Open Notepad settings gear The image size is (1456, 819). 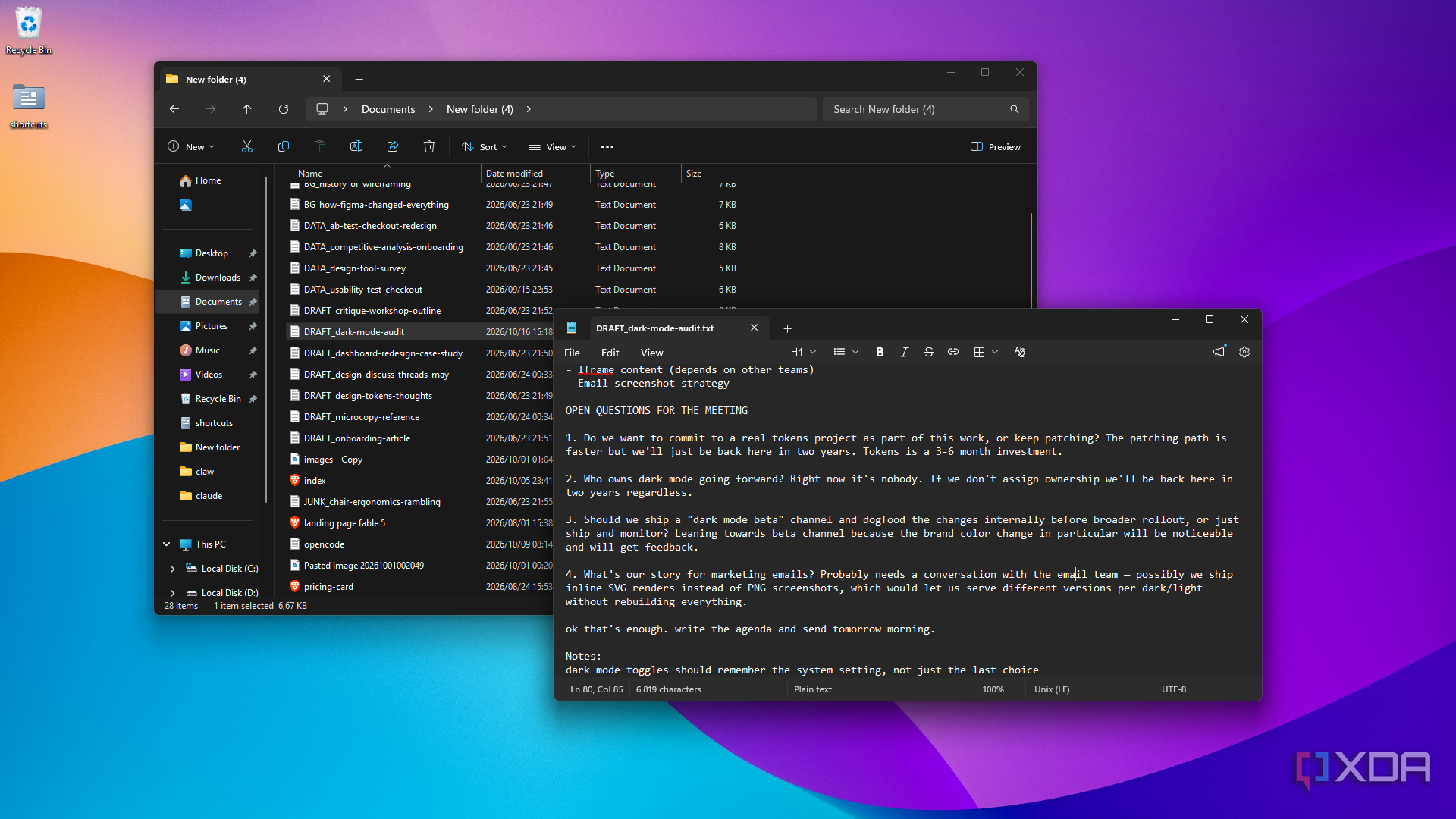1244,352
